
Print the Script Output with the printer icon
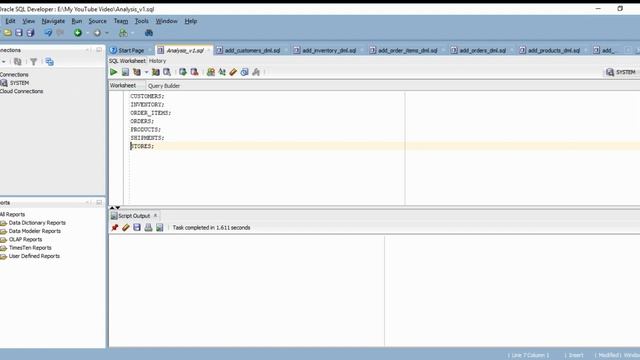[x=148, y=228]
